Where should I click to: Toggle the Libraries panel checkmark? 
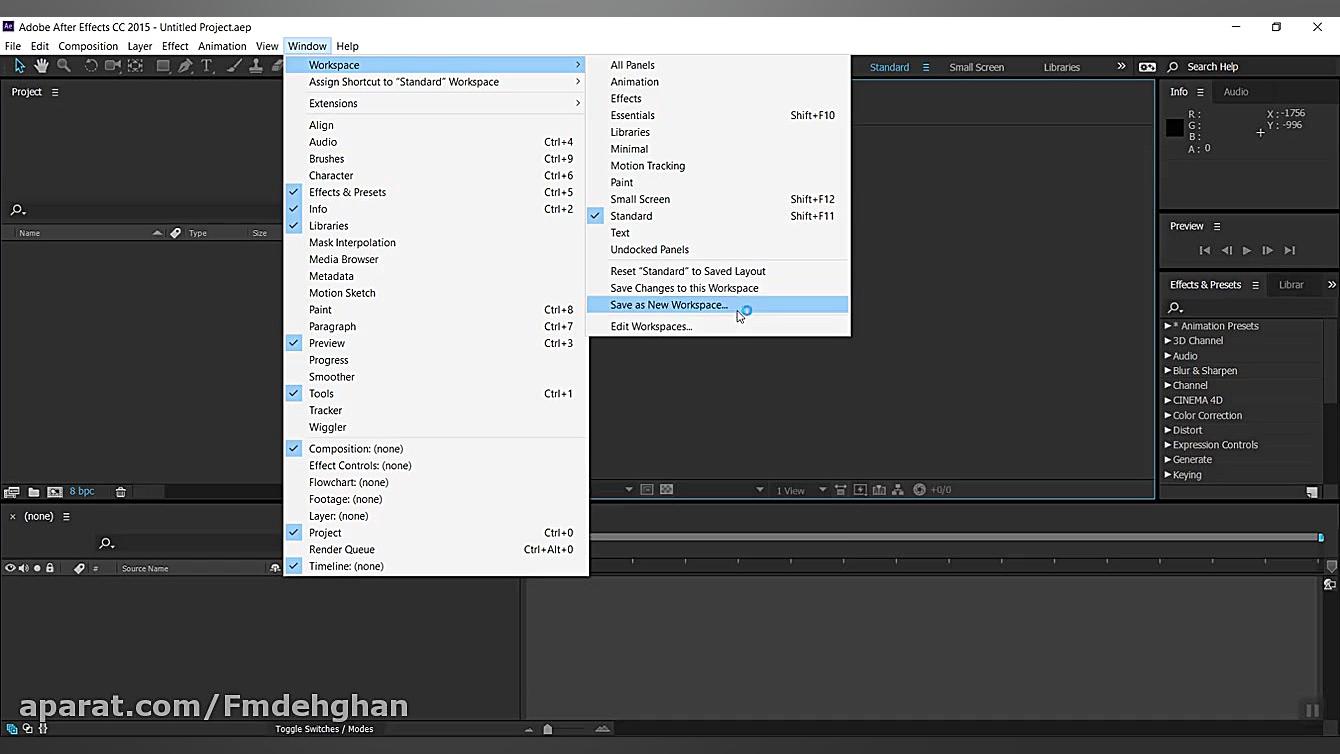328,226
